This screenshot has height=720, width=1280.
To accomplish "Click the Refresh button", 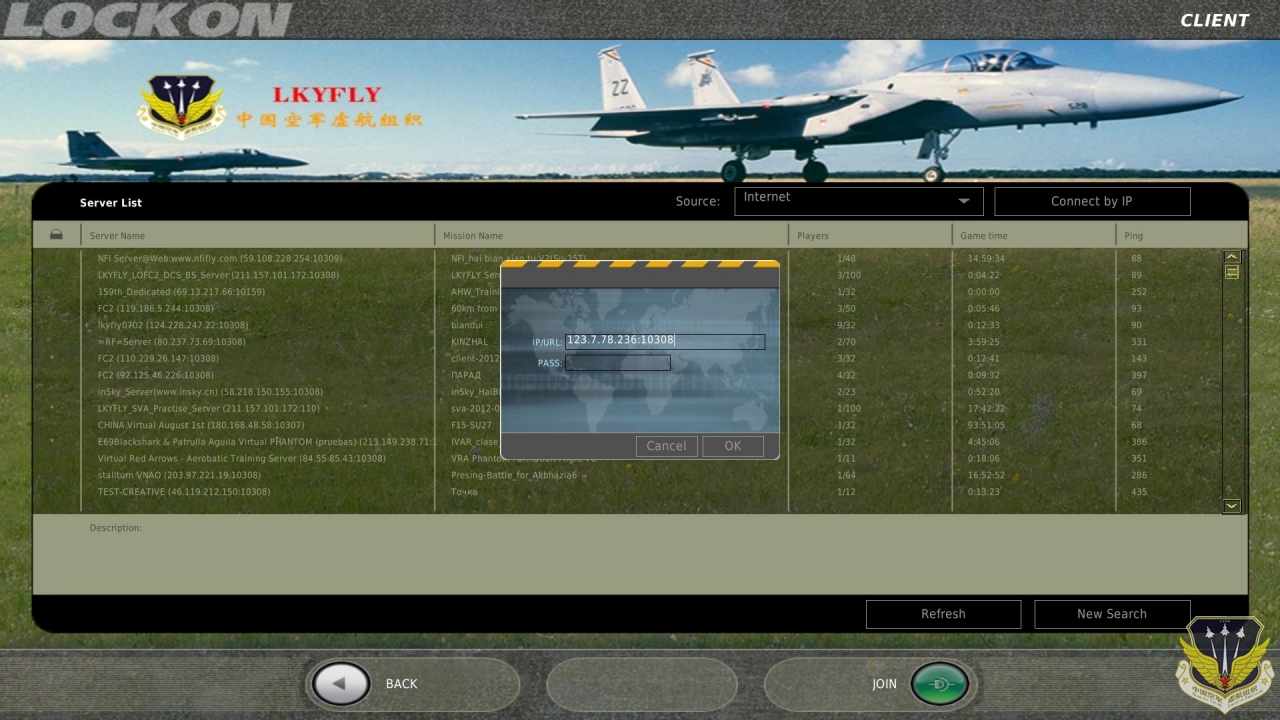I will 943,614.
